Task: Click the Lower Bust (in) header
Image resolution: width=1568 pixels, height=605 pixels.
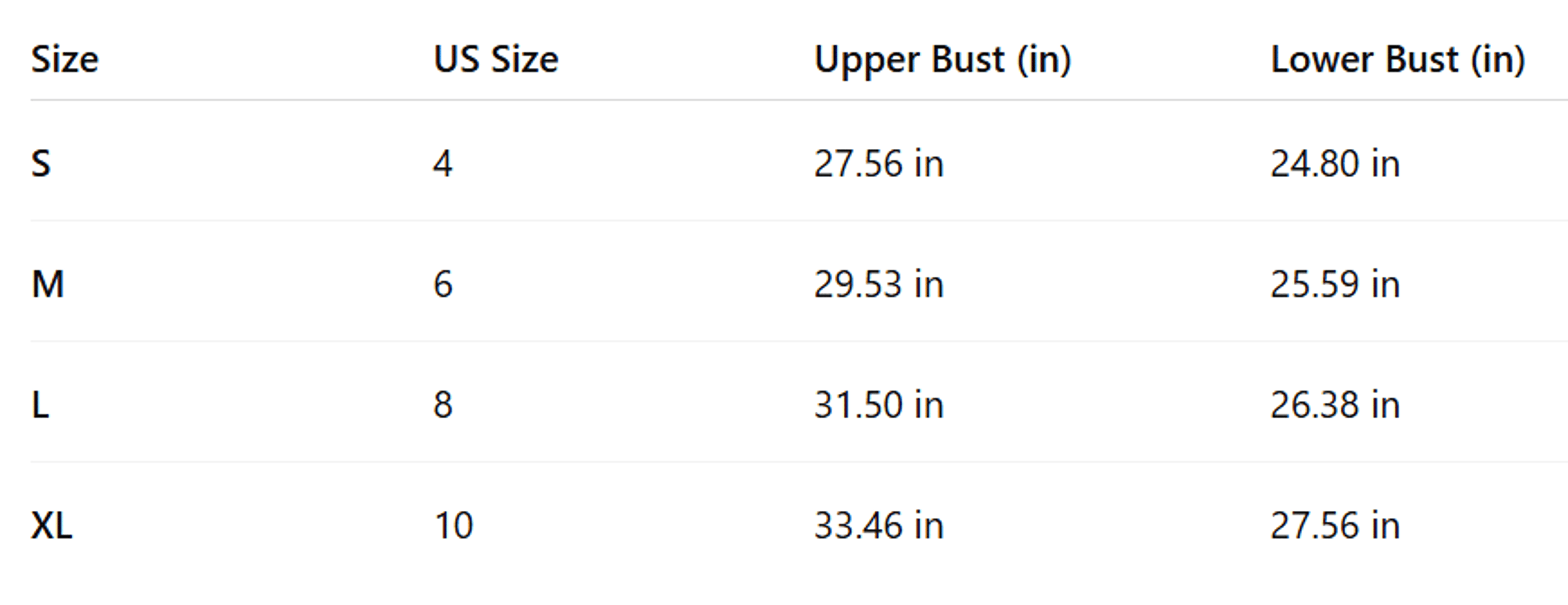Action: (1398, 60)
